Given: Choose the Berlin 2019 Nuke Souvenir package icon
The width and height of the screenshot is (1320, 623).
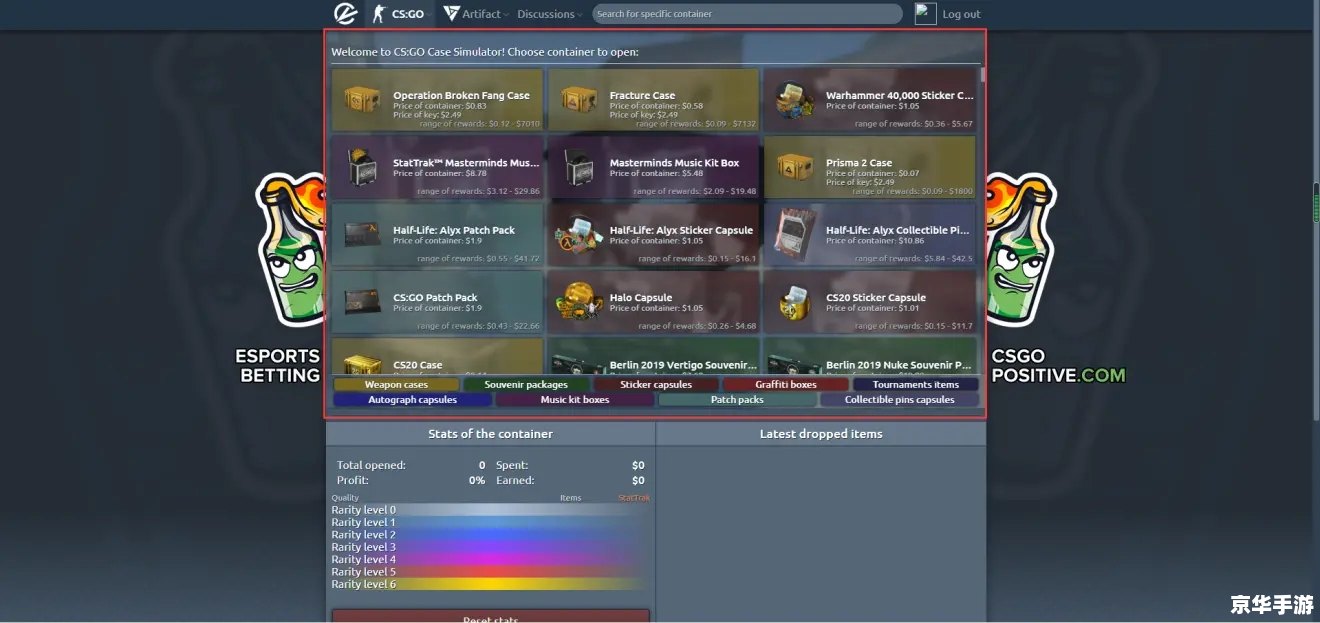Looking at the screenshot, I should click(794, 364).
